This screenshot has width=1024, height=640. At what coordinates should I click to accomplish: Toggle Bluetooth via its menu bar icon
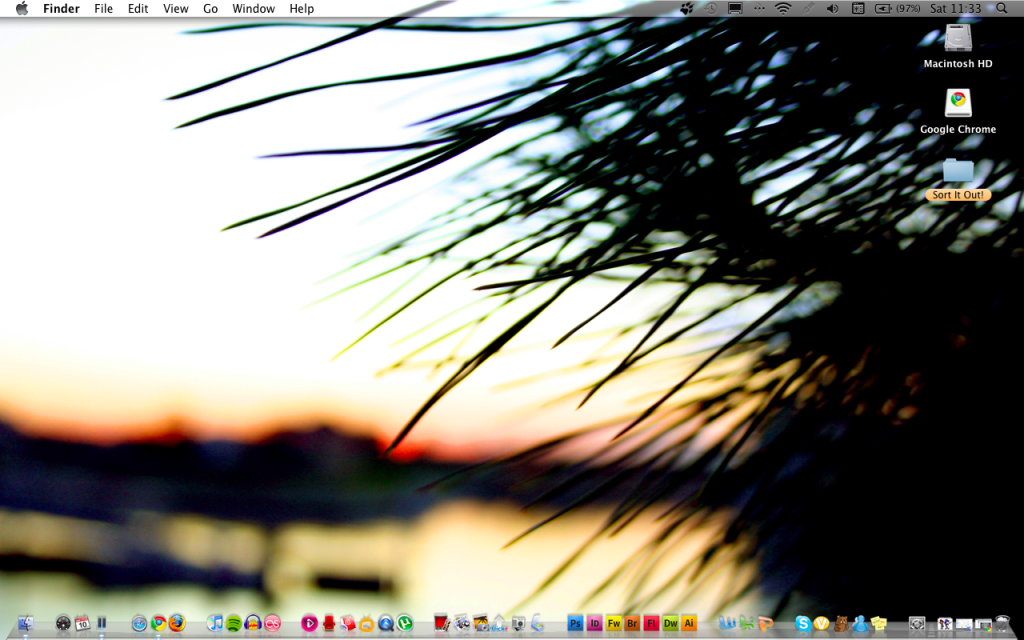coord(759,8)
